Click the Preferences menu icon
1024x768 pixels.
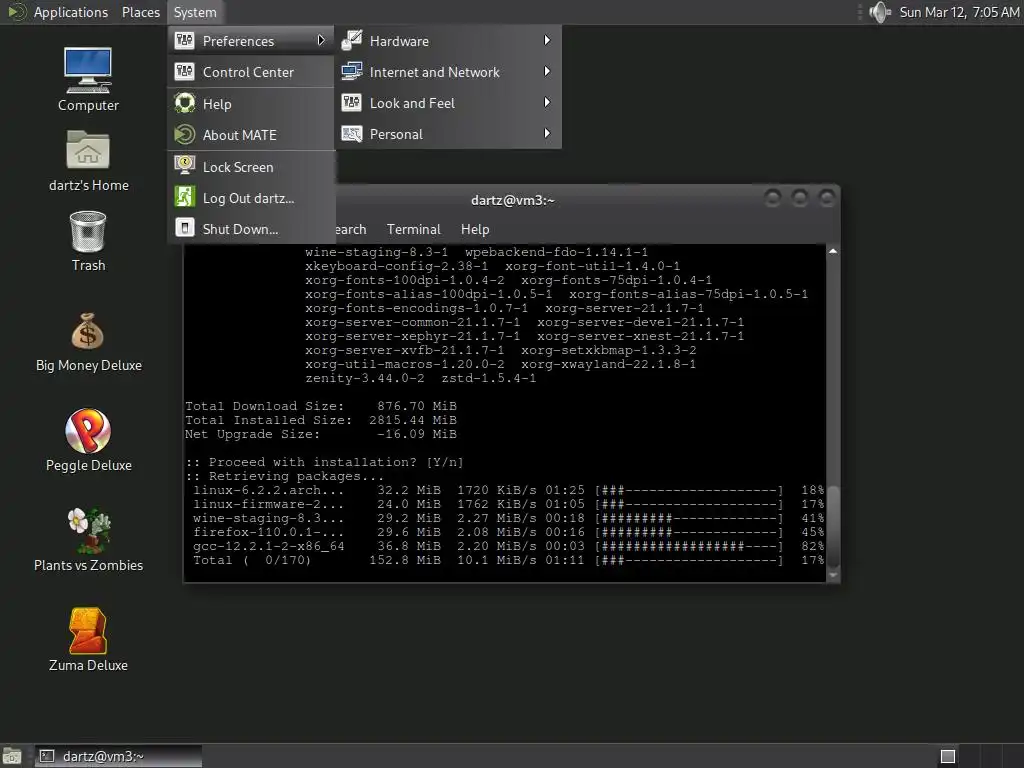tap(185, 40)
